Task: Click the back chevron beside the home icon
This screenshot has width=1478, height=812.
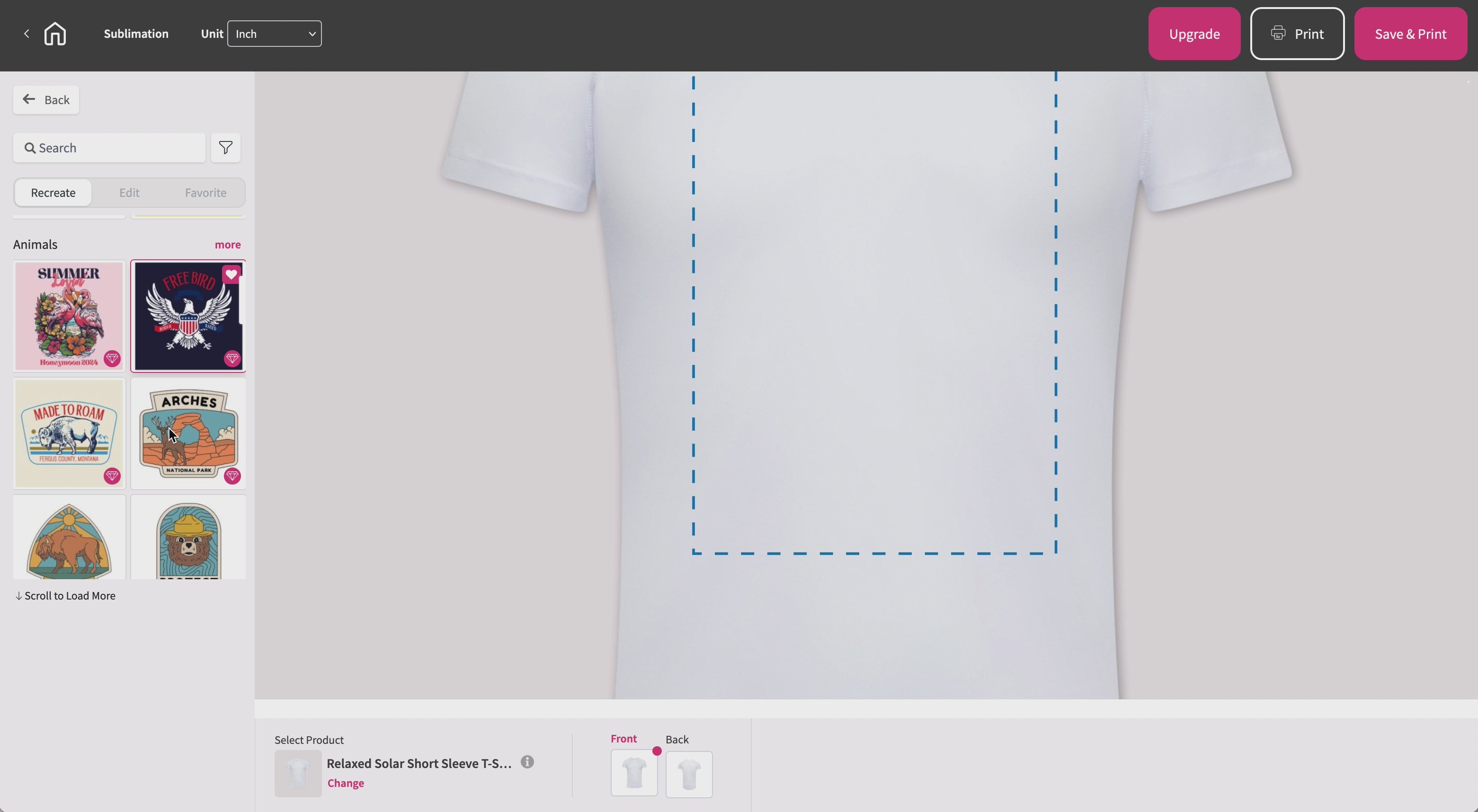Action: (27, 34)
